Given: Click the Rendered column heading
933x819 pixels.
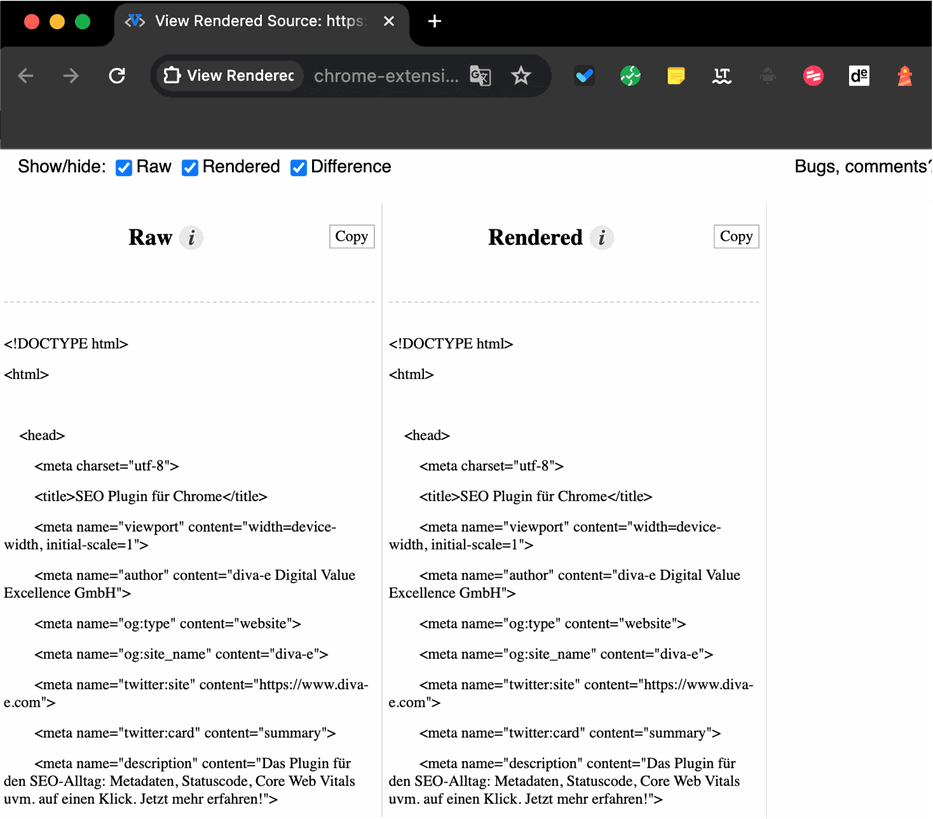Looking at the screenshot, I should (536, 237).
